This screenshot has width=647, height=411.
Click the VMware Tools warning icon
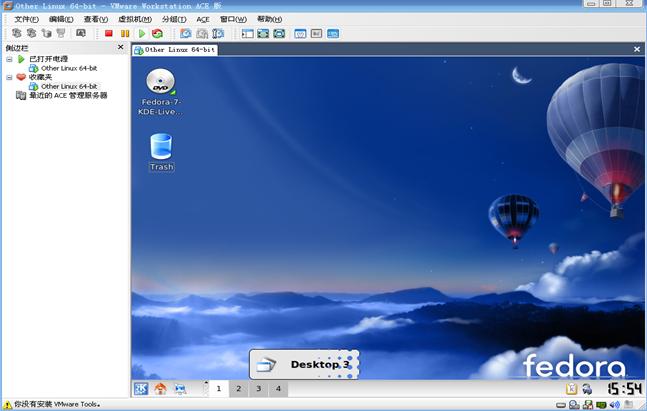[7, 405]
